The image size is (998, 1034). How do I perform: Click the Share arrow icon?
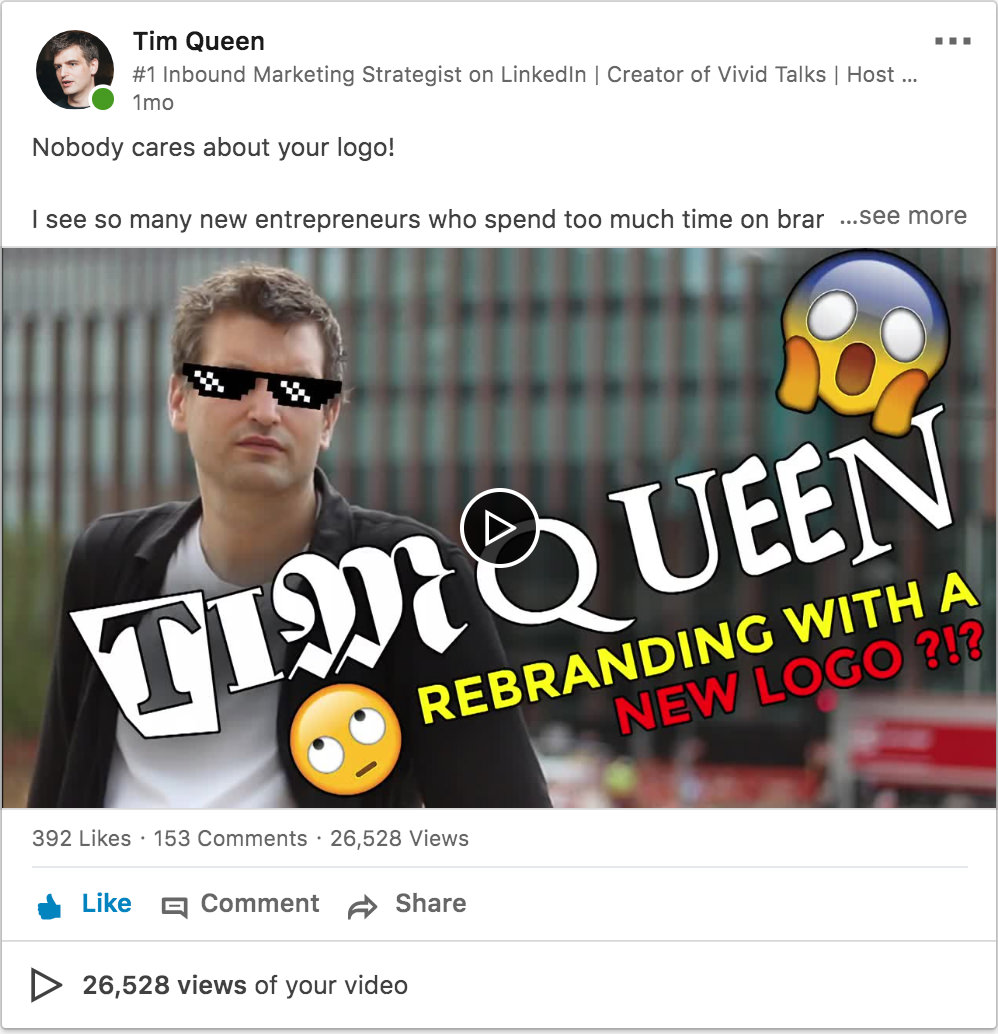(x=362, y=907)
